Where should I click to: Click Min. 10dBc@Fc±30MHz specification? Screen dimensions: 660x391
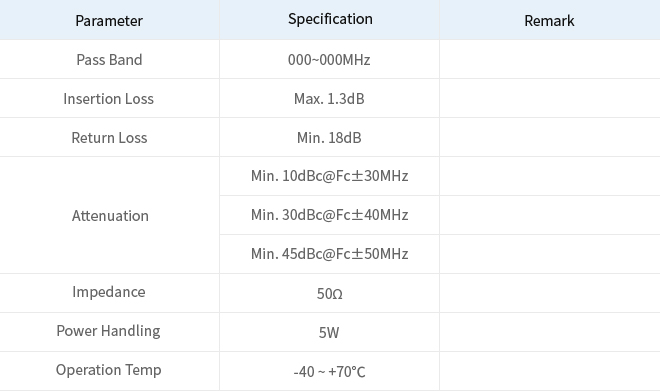coord(330,176)
